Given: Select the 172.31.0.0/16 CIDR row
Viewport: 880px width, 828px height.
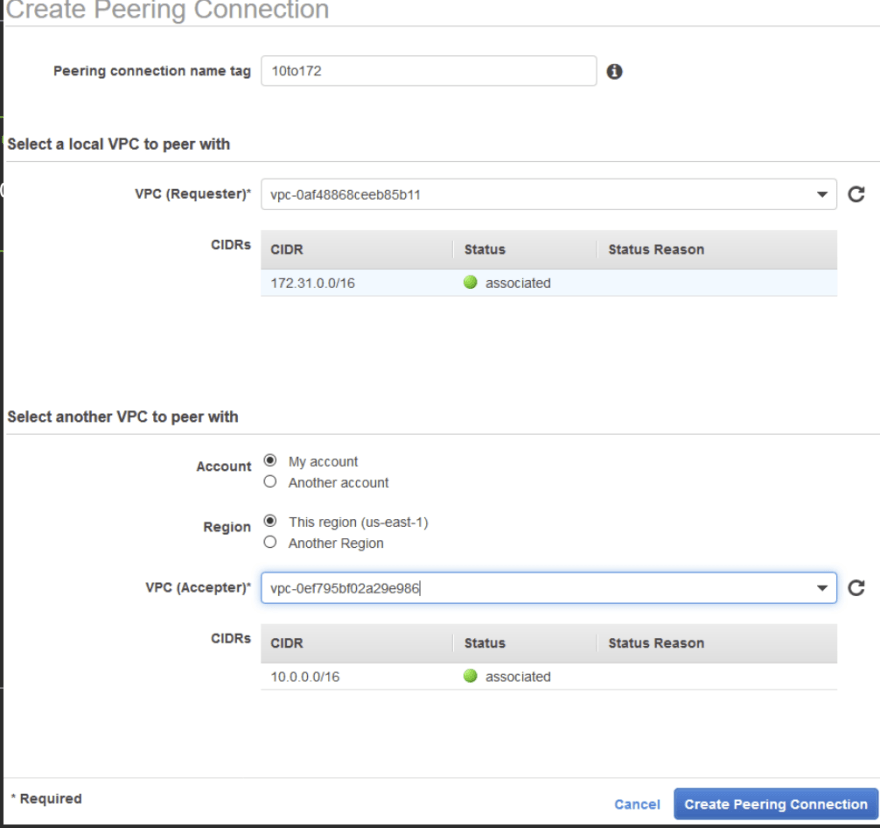Looking at the screenshot, I should click(549, 283).
